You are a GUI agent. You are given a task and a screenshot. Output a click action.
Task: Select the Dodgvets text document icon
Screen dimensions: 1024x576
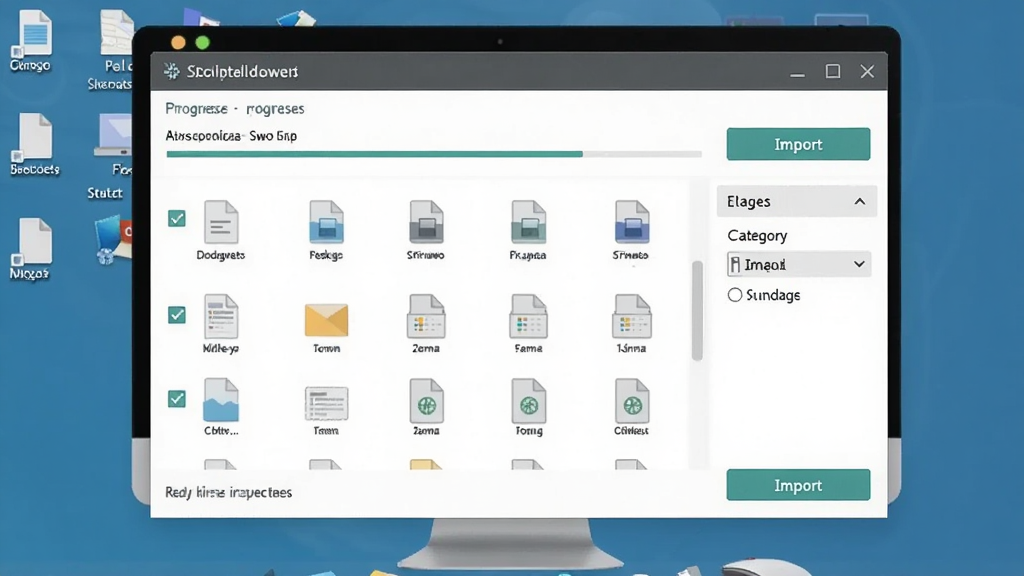click(x=221, y=222)
